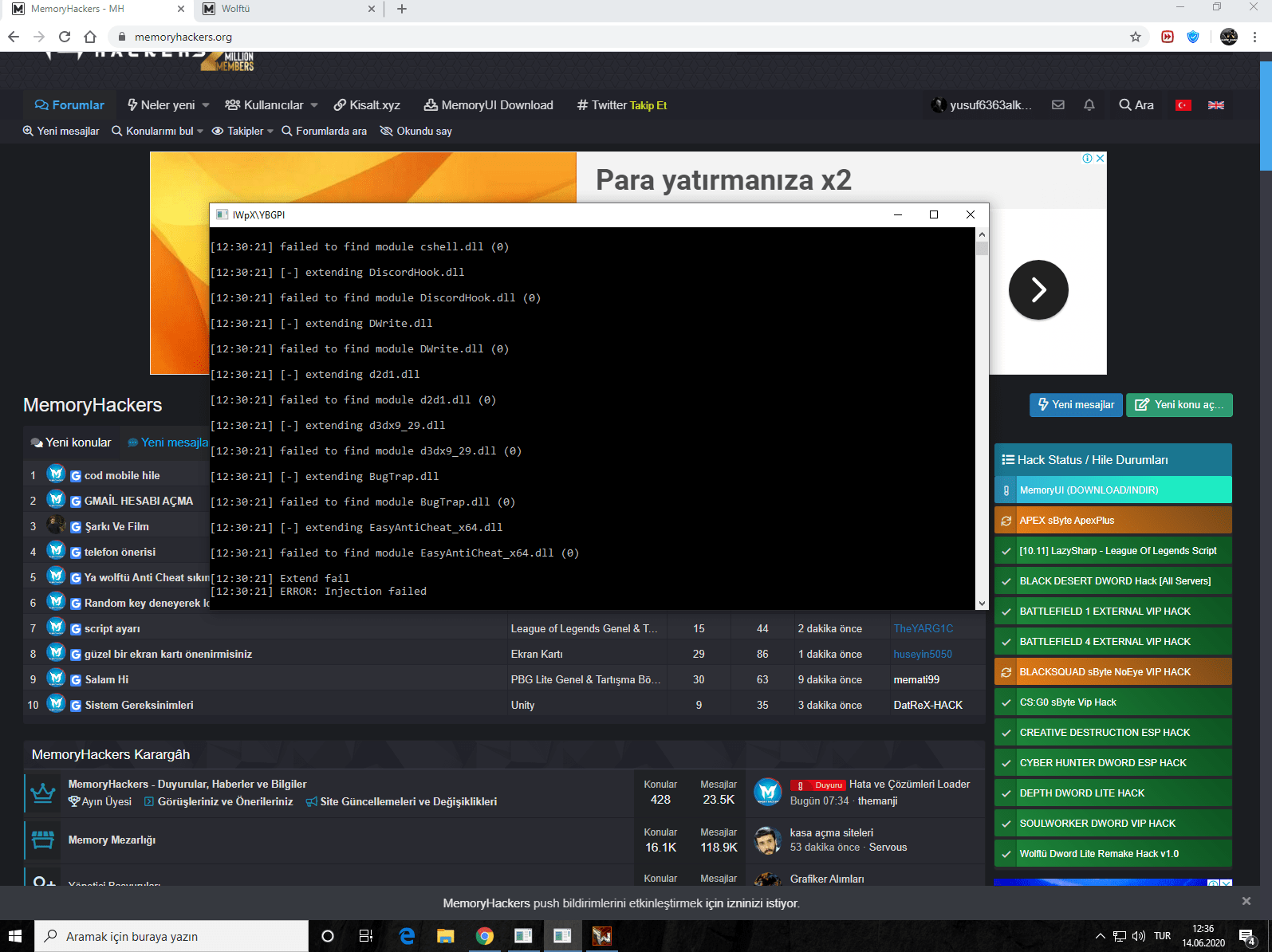This screenshot has height=952, width=1272.
Task: Open 'güzel bir ekran kartı önenirmisiniz' thread
Action: coord(168,655)
